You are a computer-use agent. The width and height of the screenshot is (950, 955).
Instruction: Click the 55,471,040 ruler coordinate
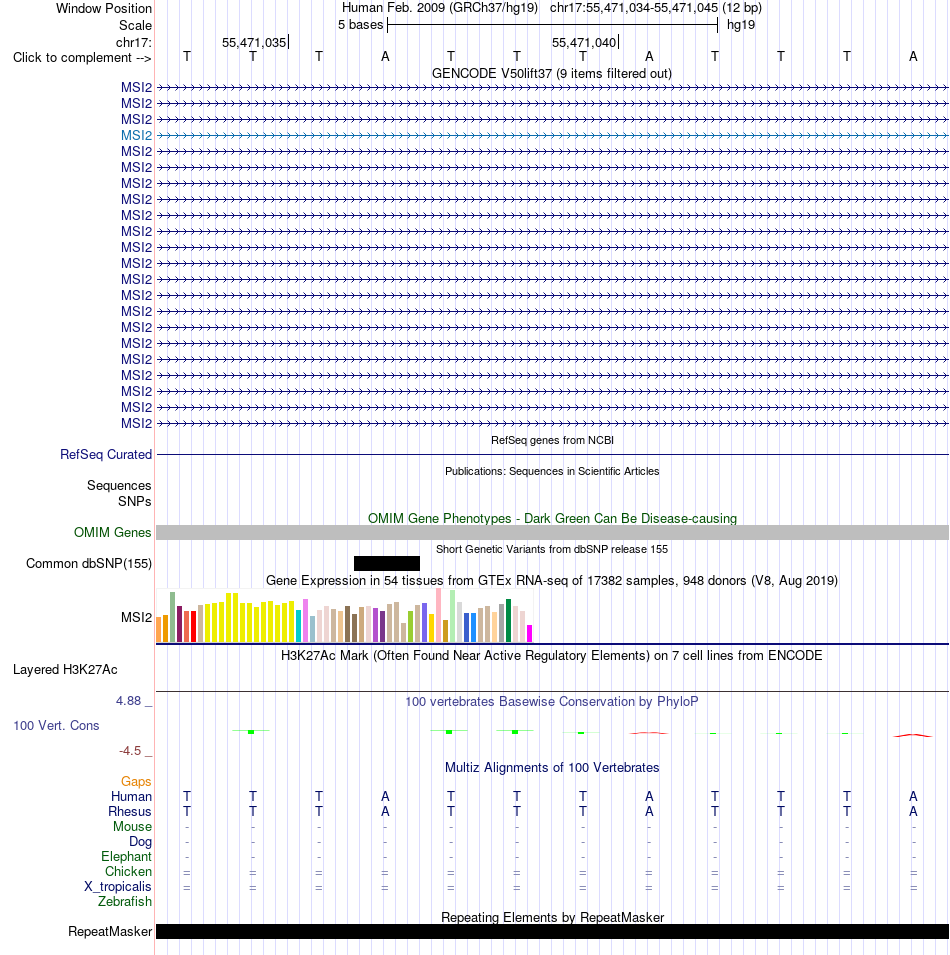tap(584, 43)
